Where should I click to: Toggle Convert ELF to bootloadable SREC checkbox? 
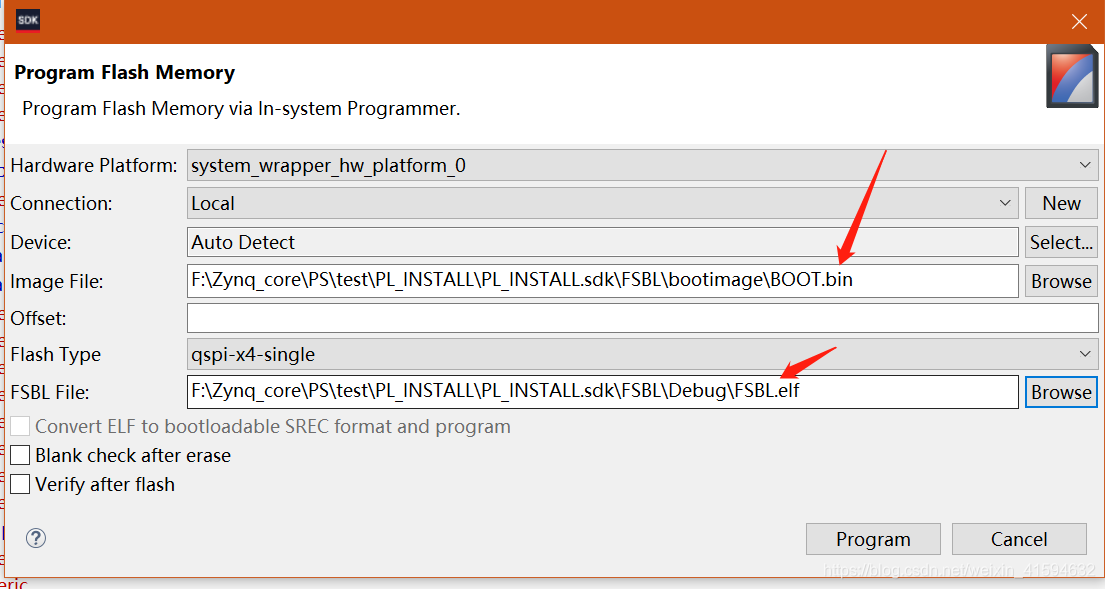(x=20, y=426)
